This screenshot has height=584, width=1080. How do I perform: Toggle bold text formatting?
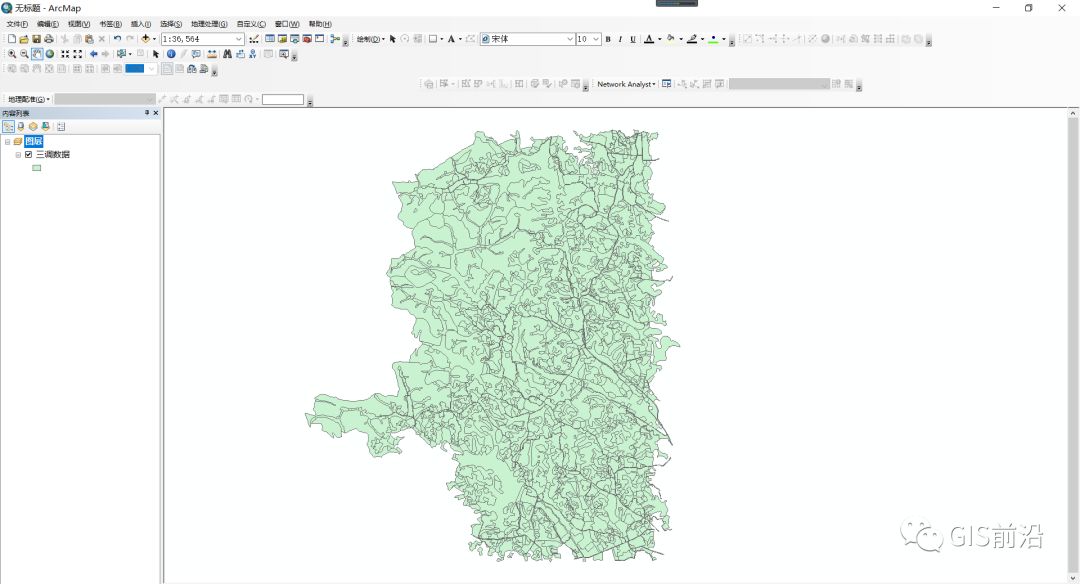click(608, 39)
